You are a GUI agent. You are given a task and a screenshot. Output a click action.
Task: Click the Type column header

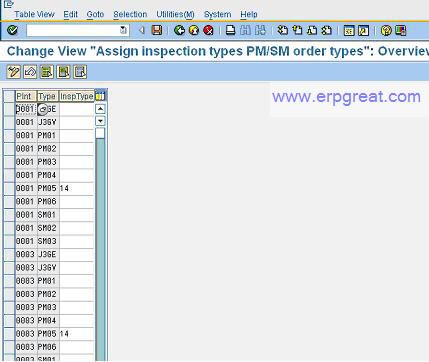coord(48,96)
